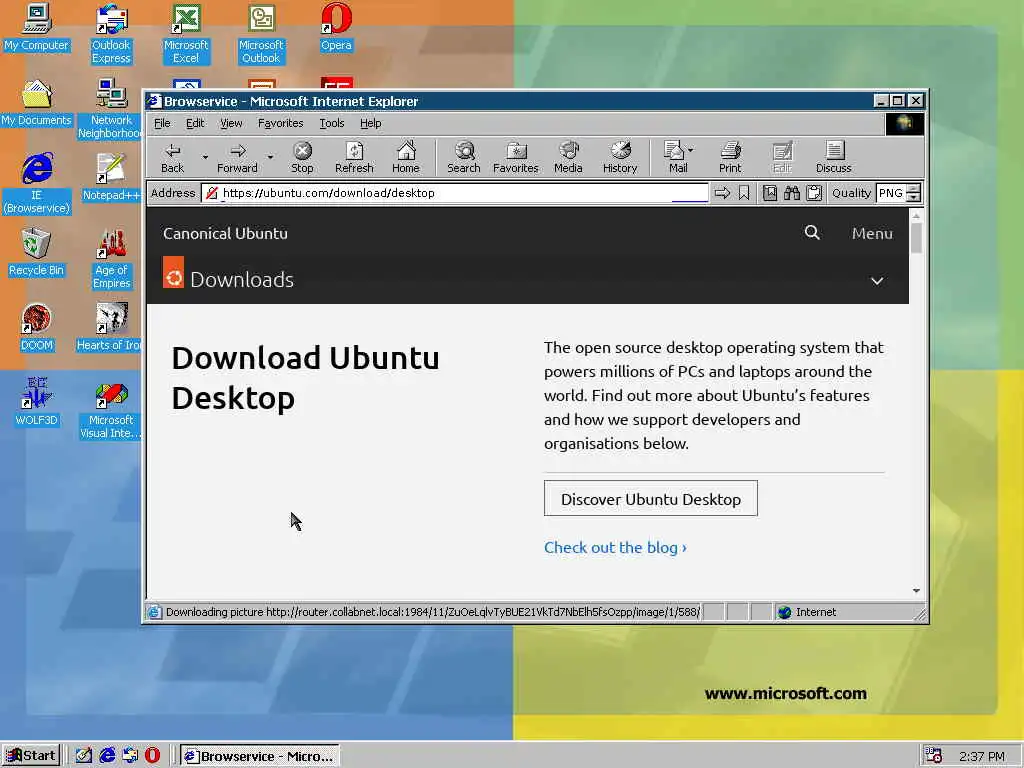The width and height of the screenshot is (1024, 768).
Task: Click the Go arrow beside address bar
Action: pyautogui.click(x=722, y=193)
